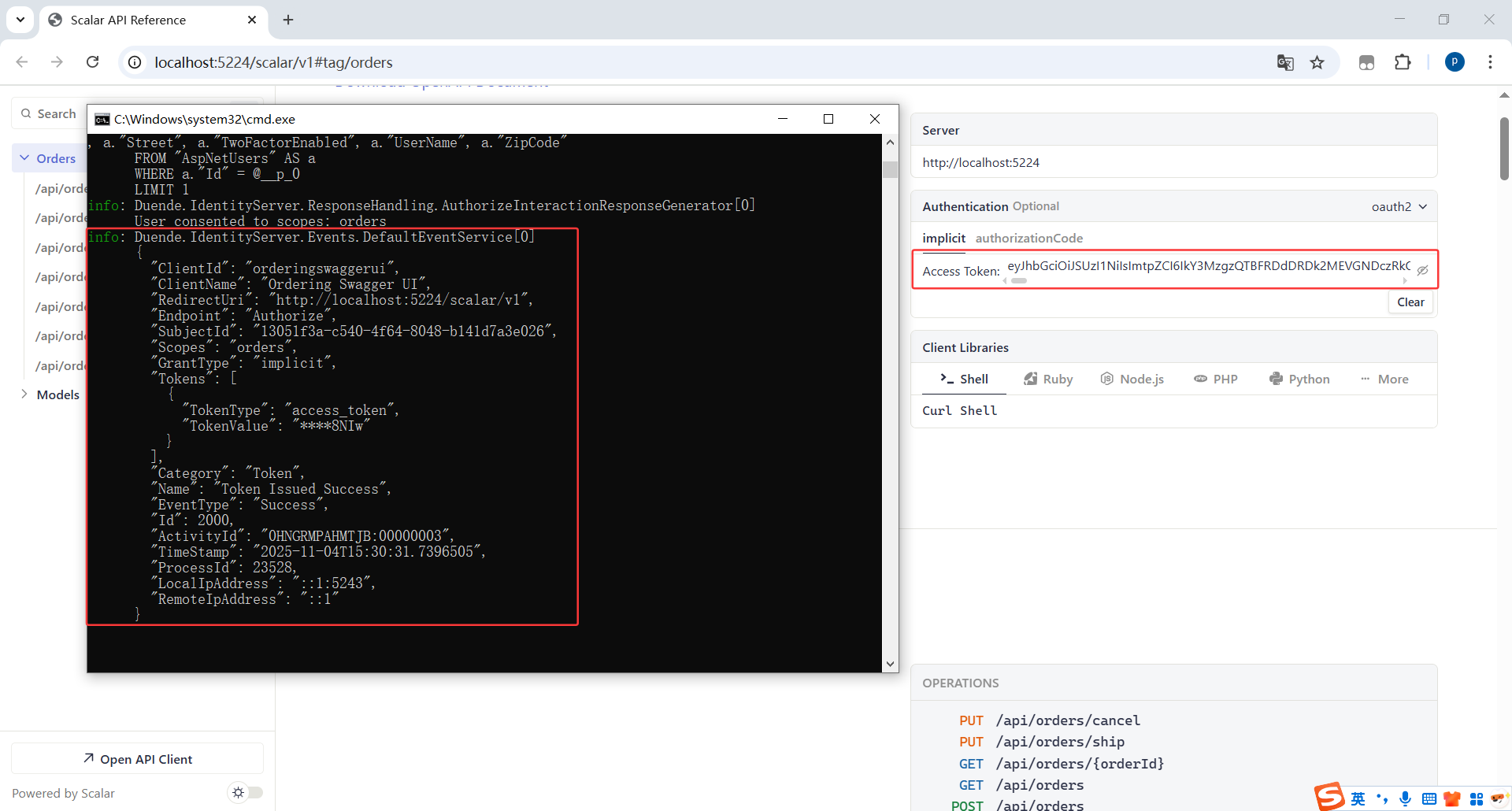Viewport: 1512px width, 811px height.
Task: Minimize the browser window
Action: pos(1399,20)
